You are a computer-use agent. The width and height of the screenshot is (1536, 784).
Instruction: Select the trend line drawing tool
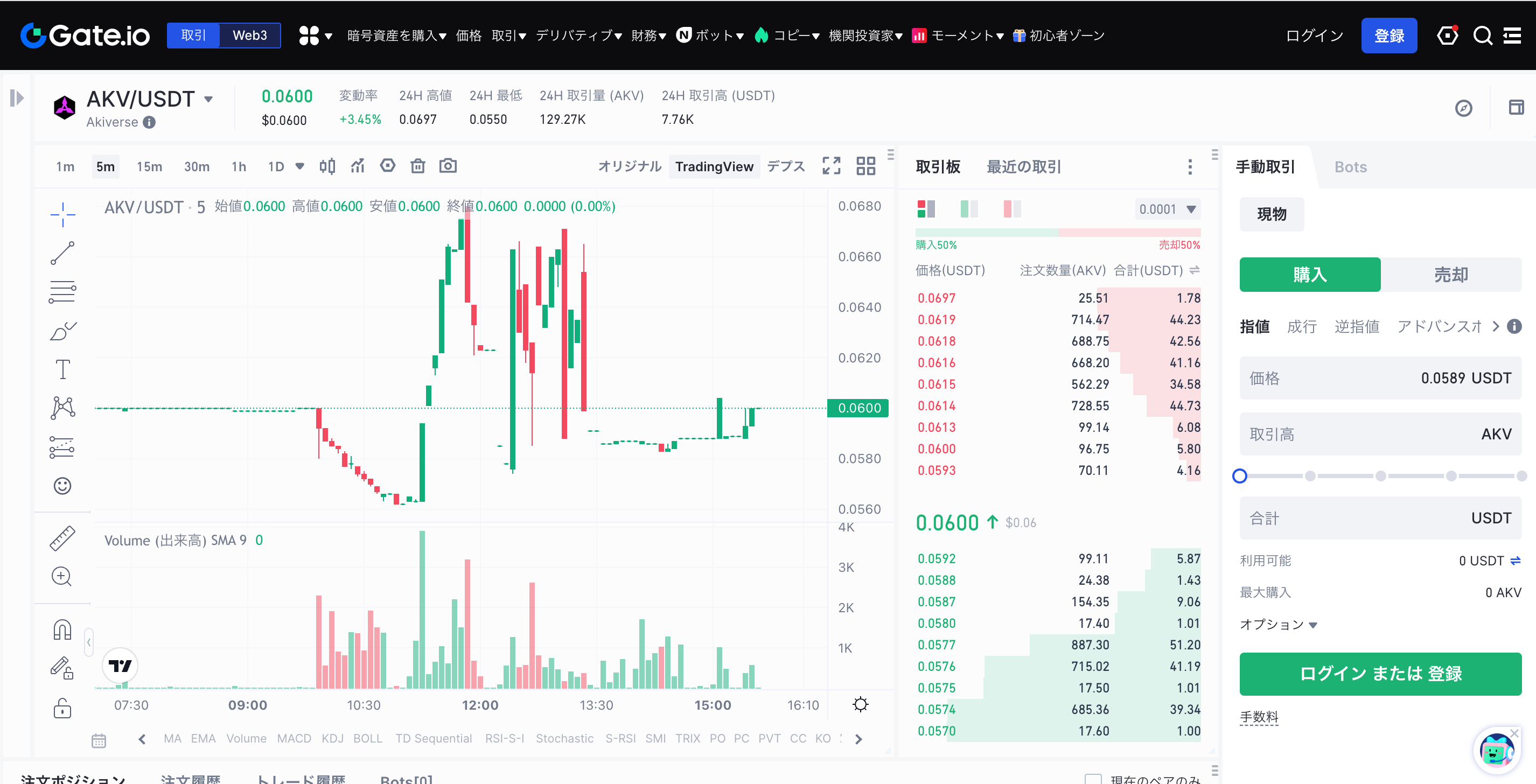click(x=62, y=253)
